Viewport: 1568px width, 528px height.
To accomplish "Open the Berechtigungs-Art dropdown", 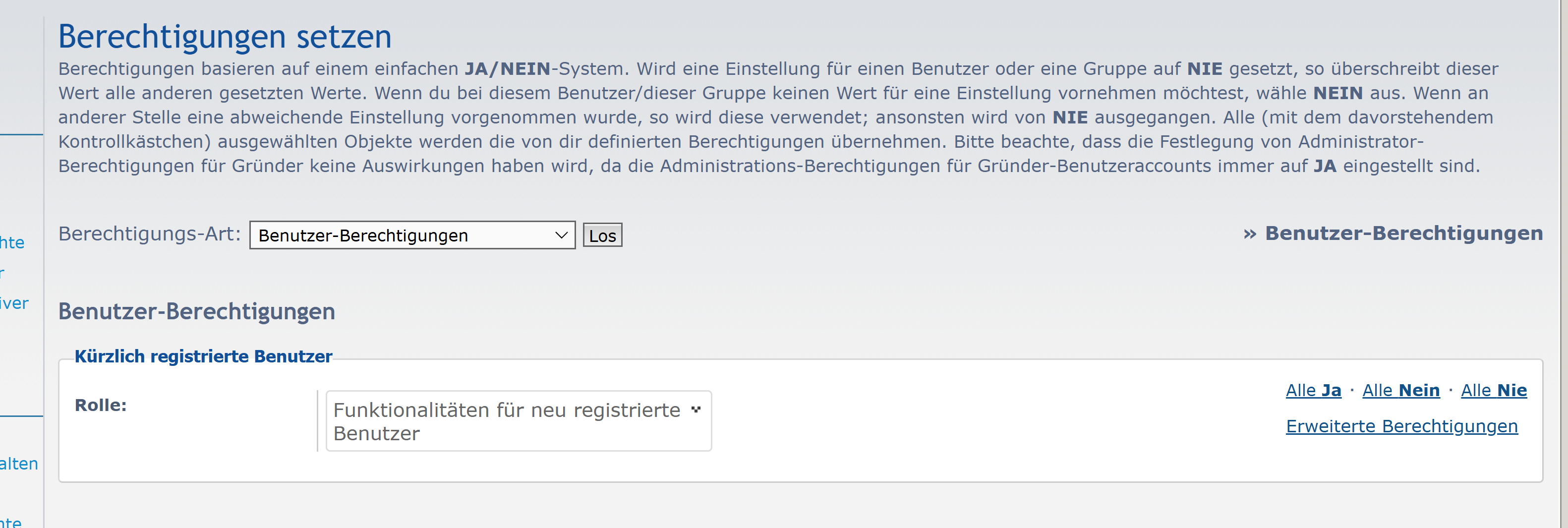I will click(x=412, y=235).
